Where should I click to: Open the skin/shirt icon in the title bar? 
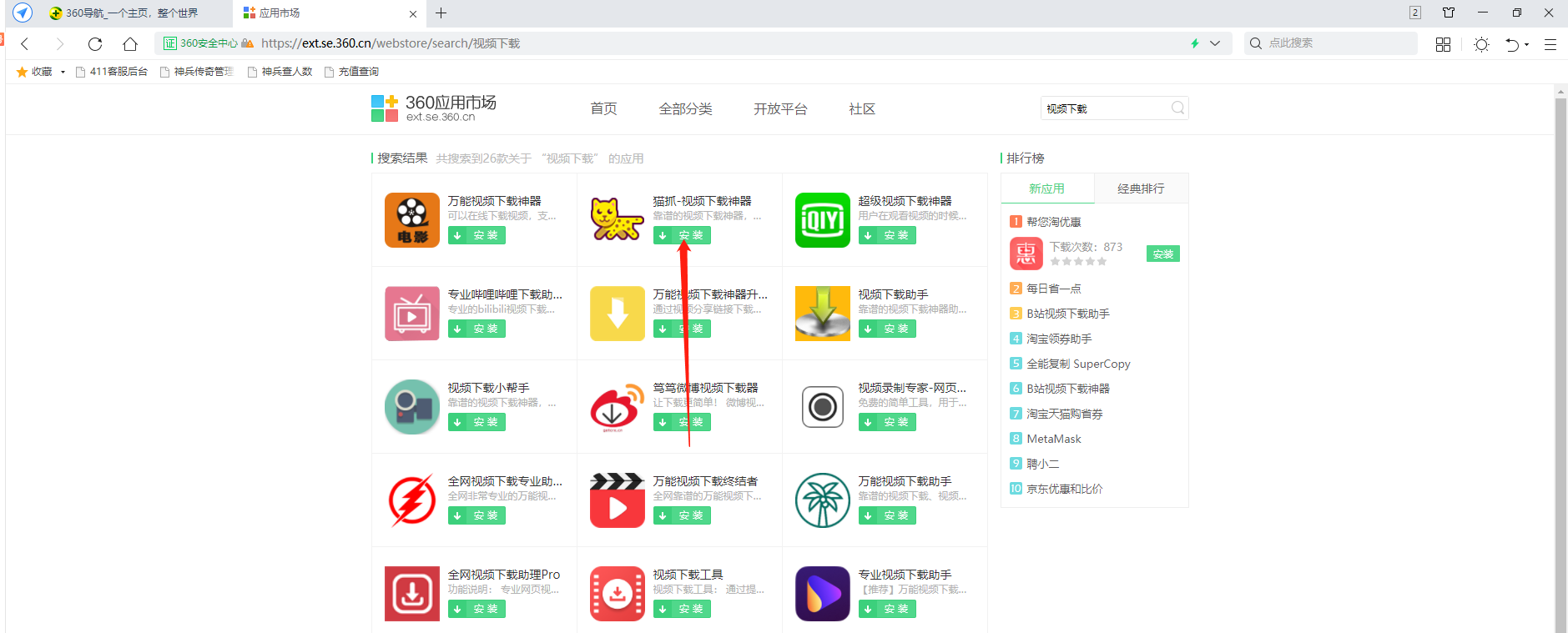1449,13
